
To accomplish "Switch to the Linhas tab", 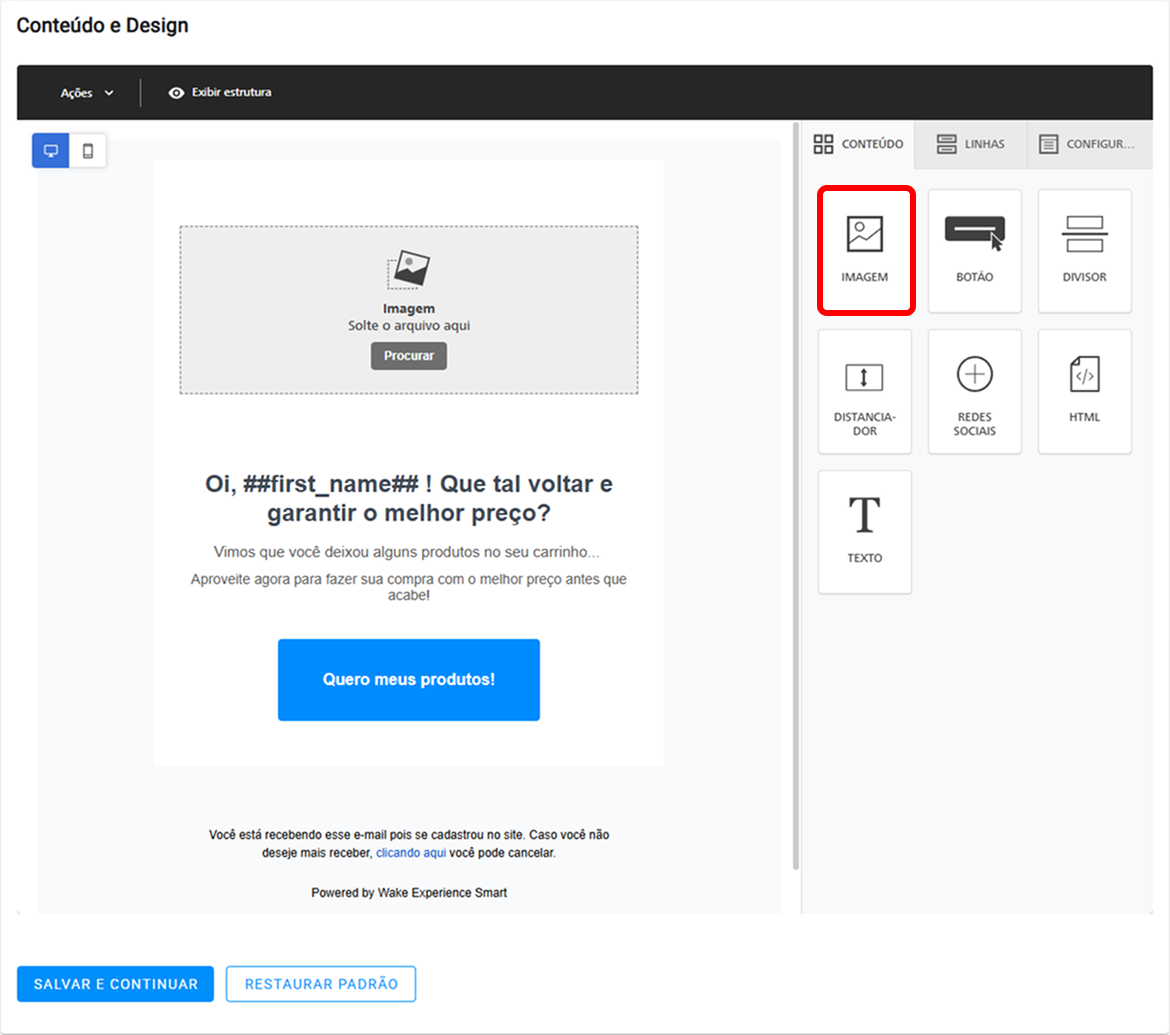I will (971, 144).
